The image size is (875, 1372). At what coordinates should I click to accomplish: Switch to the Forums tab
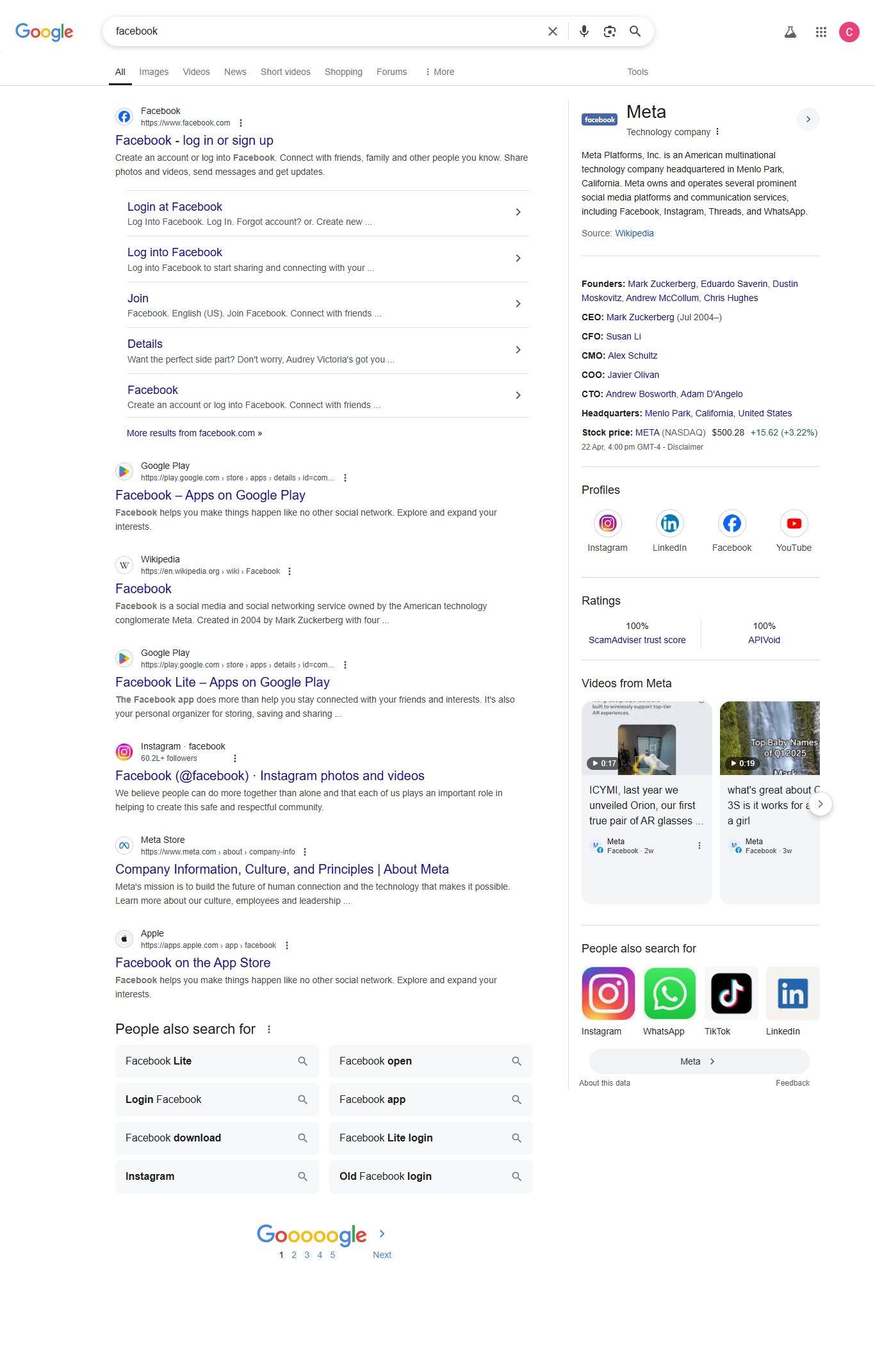tap(391, 72)
